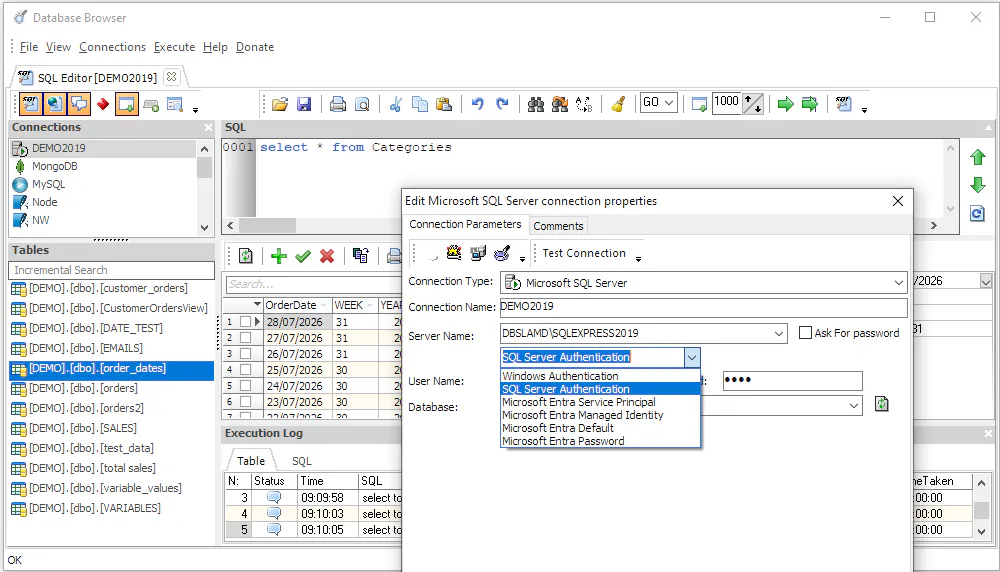Click the second green execute-script arrow icon
The image size is (1000, 572).
[x=810, y=104]
